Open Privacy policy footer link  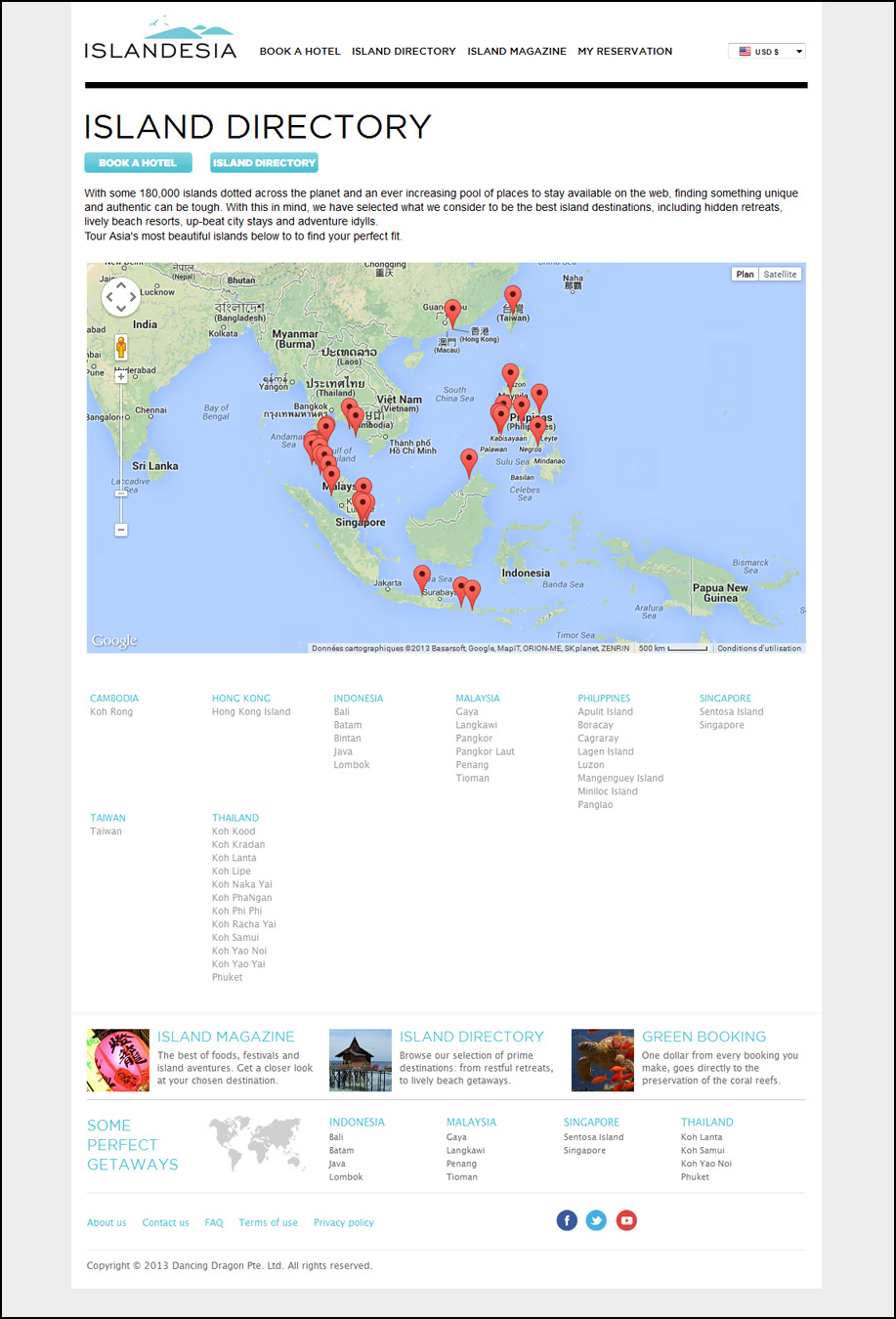click(344, 1223)
